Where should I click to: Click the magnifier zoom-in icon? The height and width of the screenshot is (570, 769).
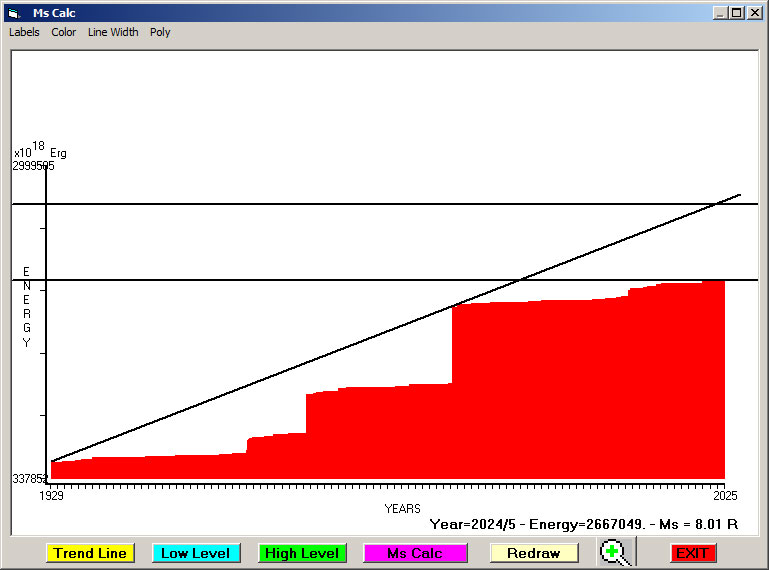[x=616, y=552]
